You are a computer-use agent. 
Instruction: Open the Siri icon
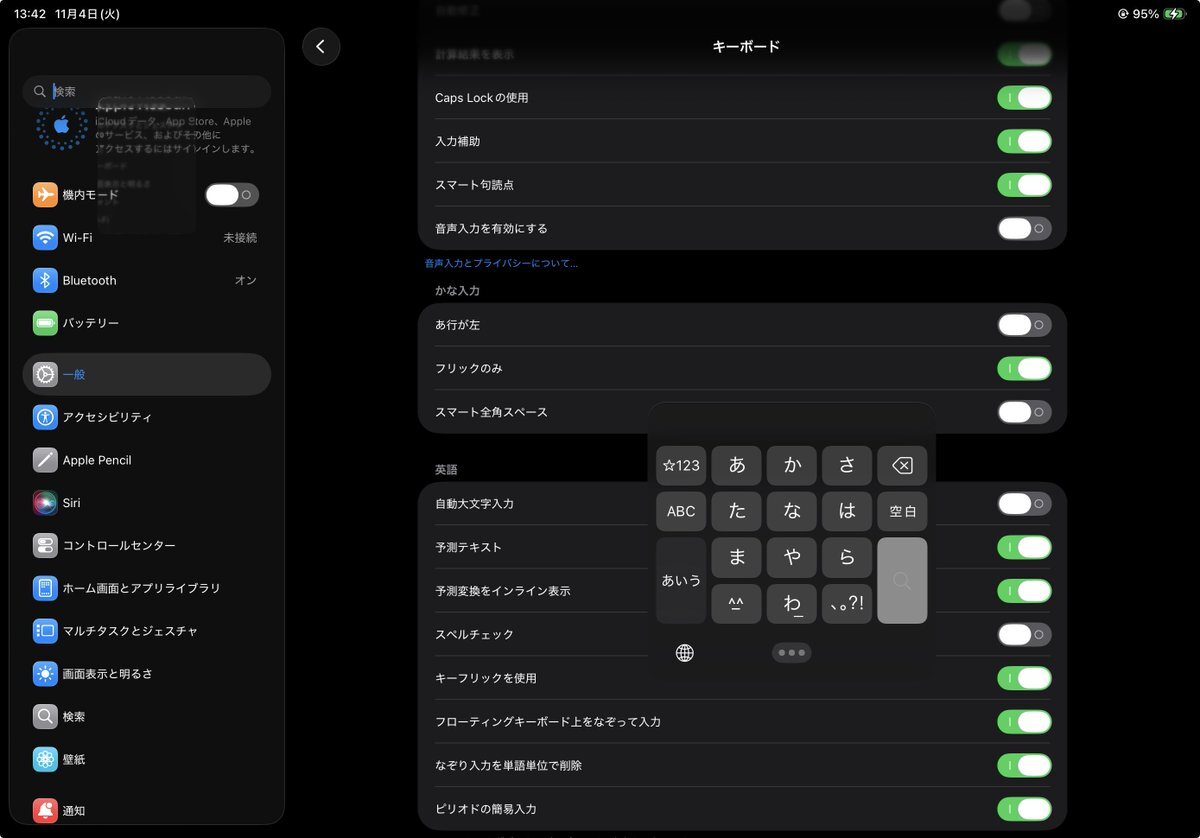45,503
